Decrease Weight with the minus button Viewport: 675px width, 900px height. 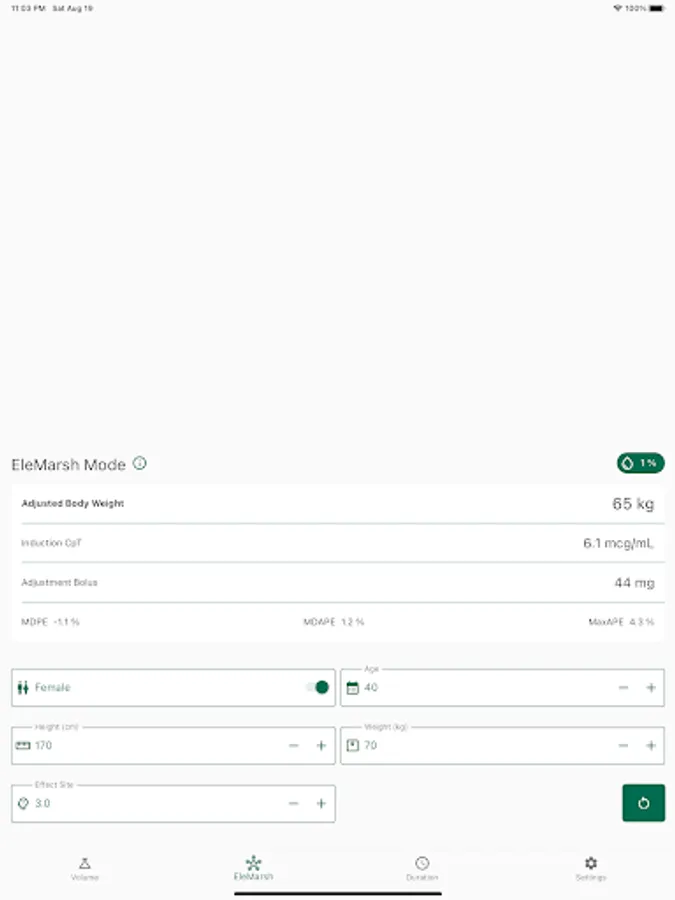tap(623, 745)
